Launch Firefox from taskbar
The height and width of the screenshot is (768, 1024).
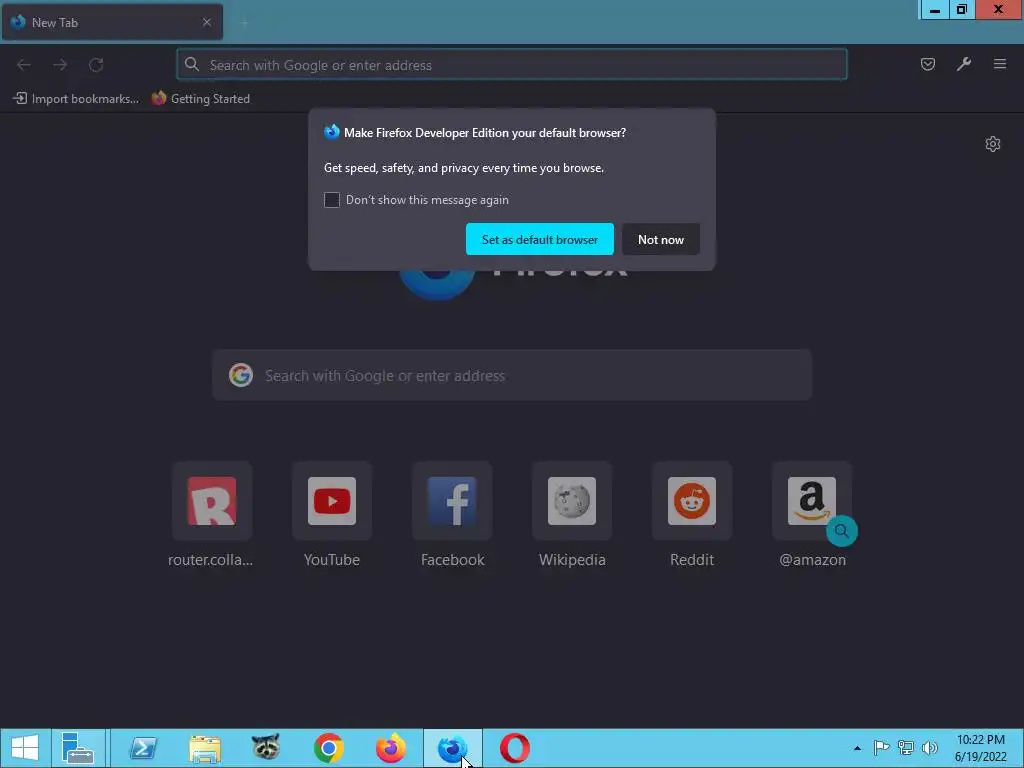[391, 748]
